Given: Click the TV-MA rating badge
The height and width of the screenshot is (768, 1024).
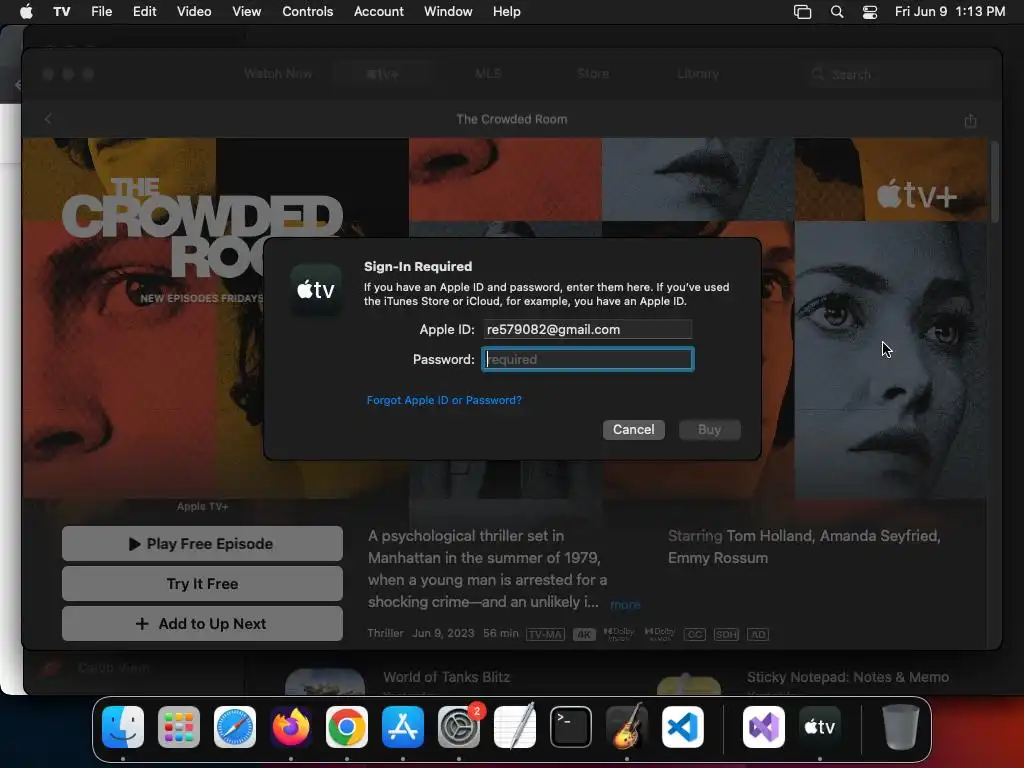Looking at the screenshot, I should (545, 634).
